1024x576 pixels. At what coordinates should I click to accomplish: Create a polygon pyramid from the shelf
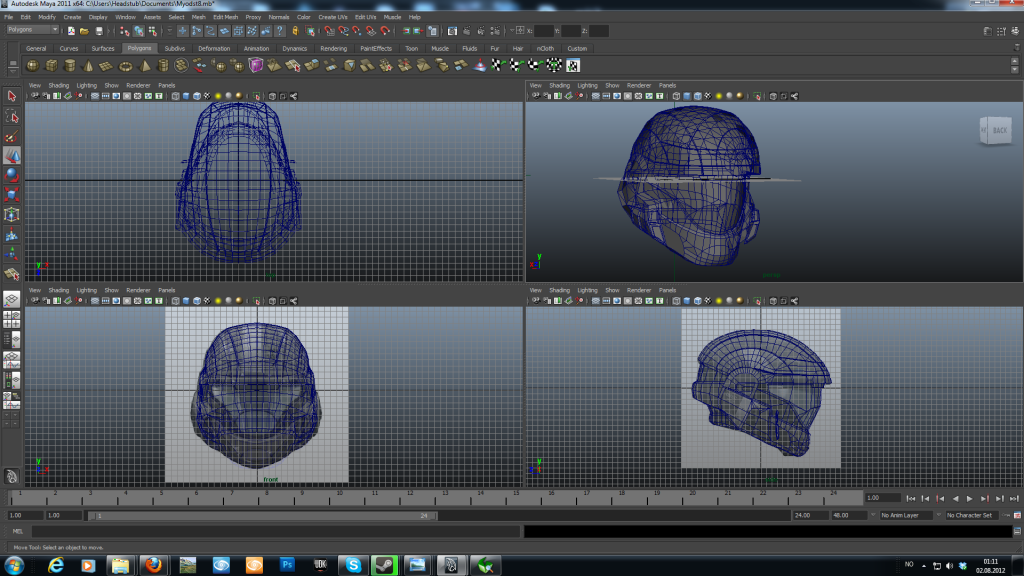pos(145,65)
